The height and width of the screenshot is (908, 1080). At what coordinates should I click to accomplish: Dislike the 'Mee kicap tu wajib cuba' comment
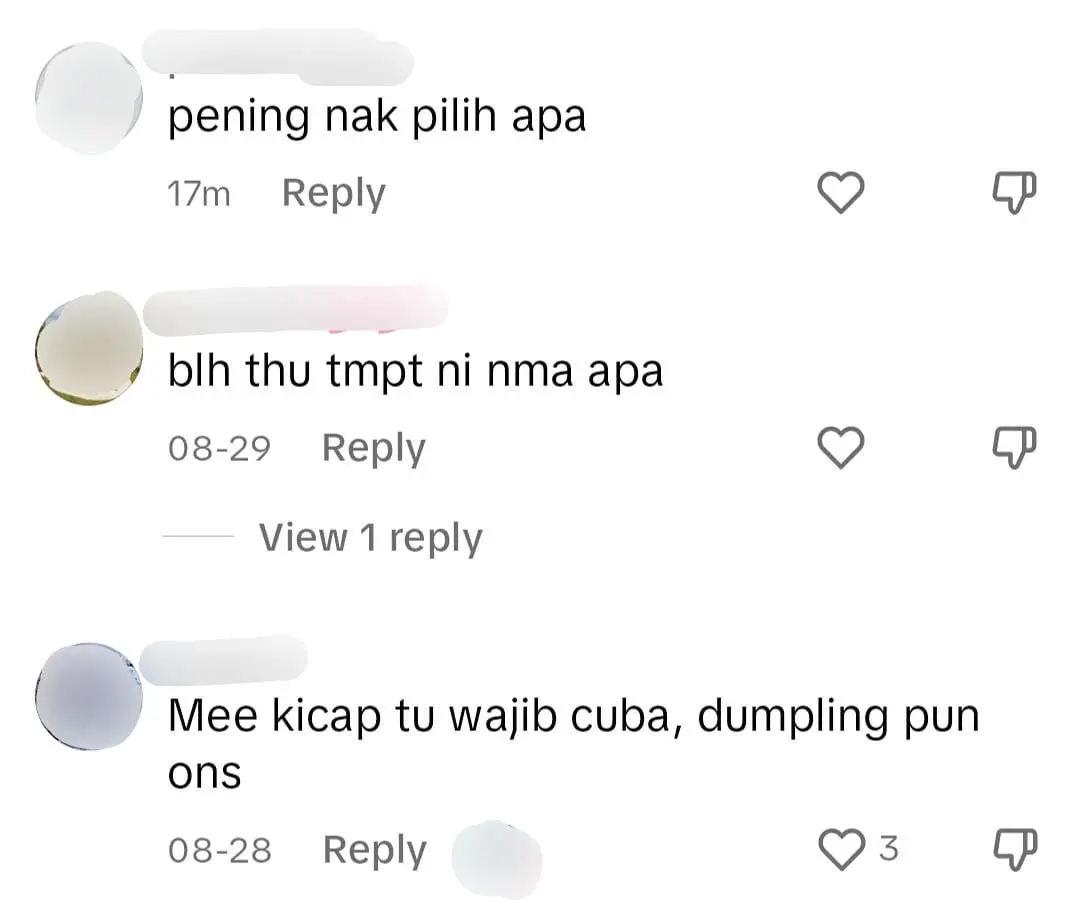click(1014, 849)
